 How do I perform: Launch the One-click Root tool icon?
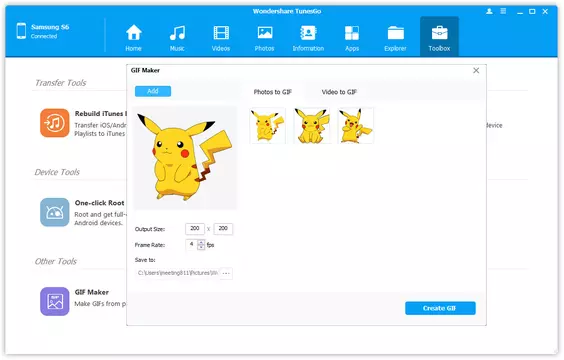pos(55,212)
